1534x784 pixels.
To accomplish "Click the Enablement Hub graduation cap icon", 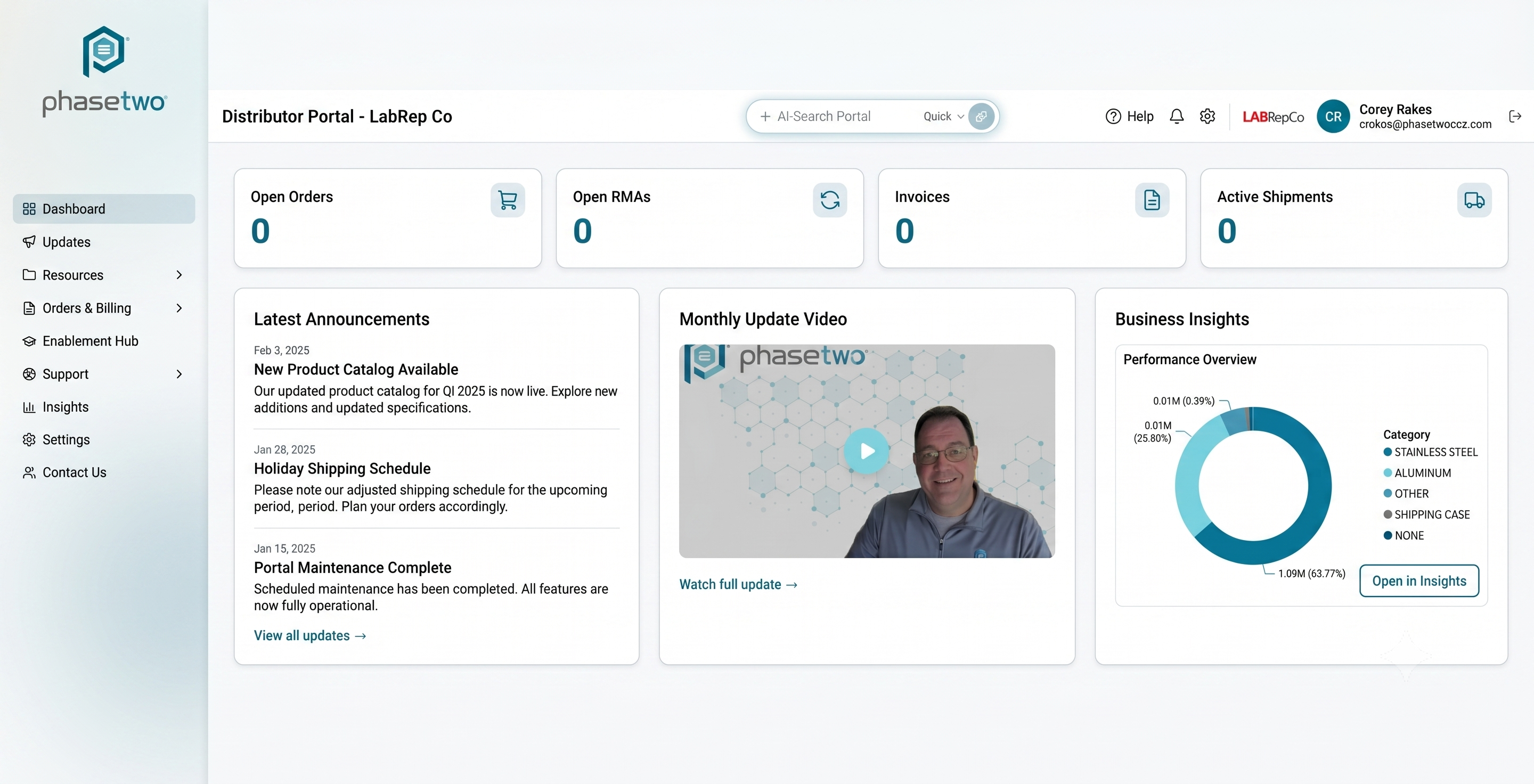I will (29, 341).
